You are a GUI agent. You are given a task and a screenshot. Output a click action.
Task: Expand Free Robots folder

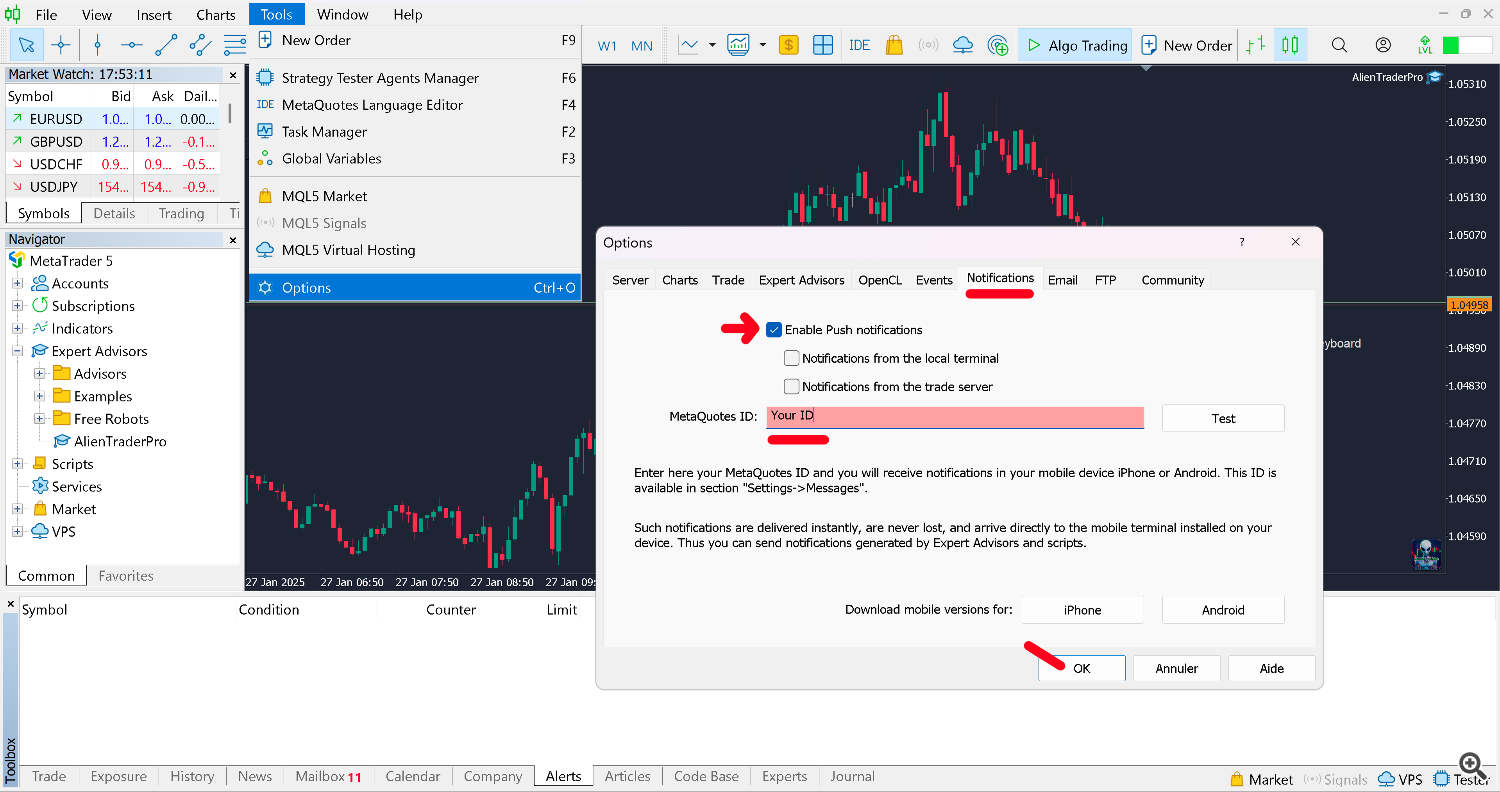tap(40, 419)
